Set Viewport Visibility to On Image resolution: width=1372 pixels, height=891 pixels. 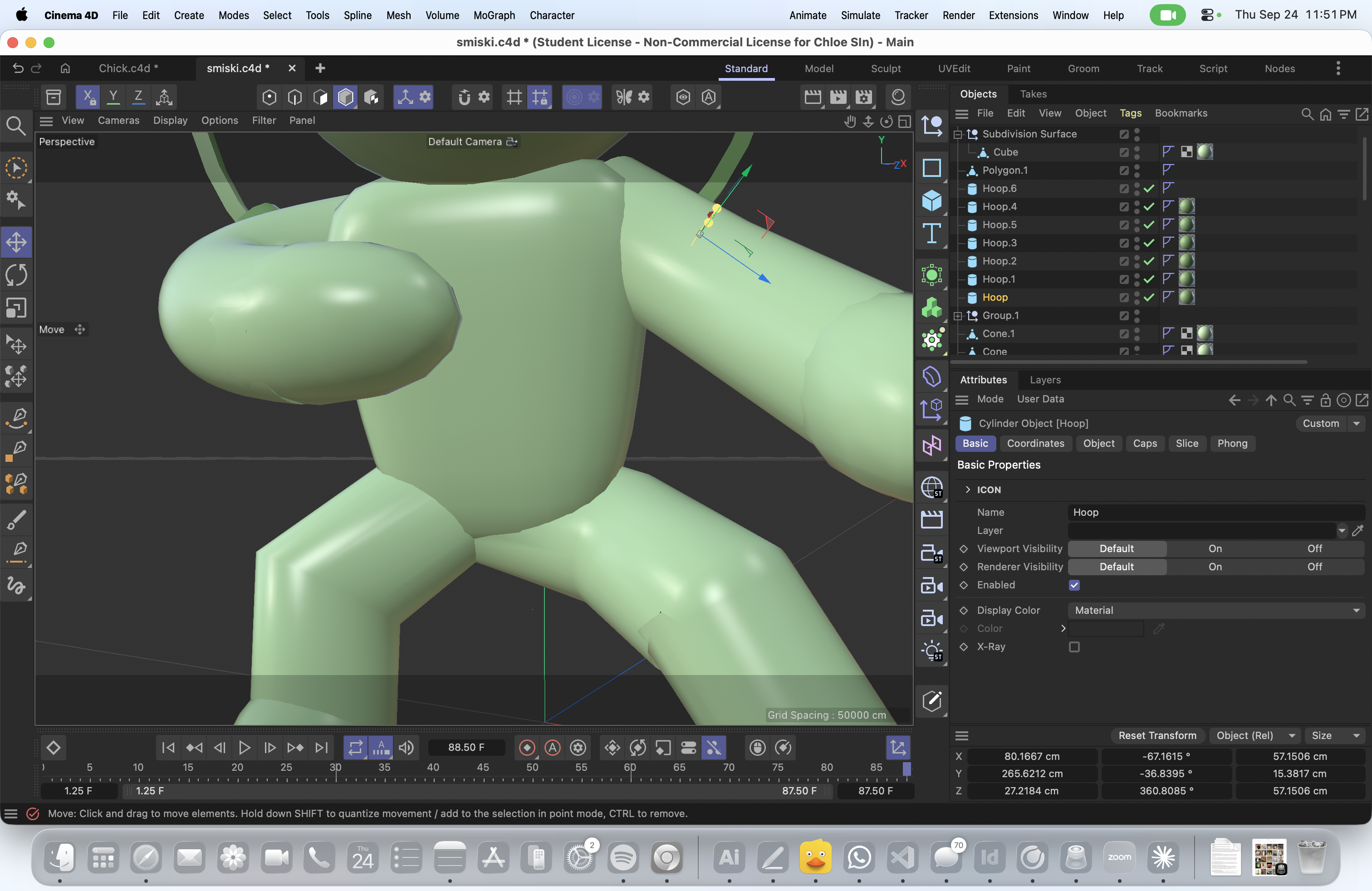point(1215,548)
